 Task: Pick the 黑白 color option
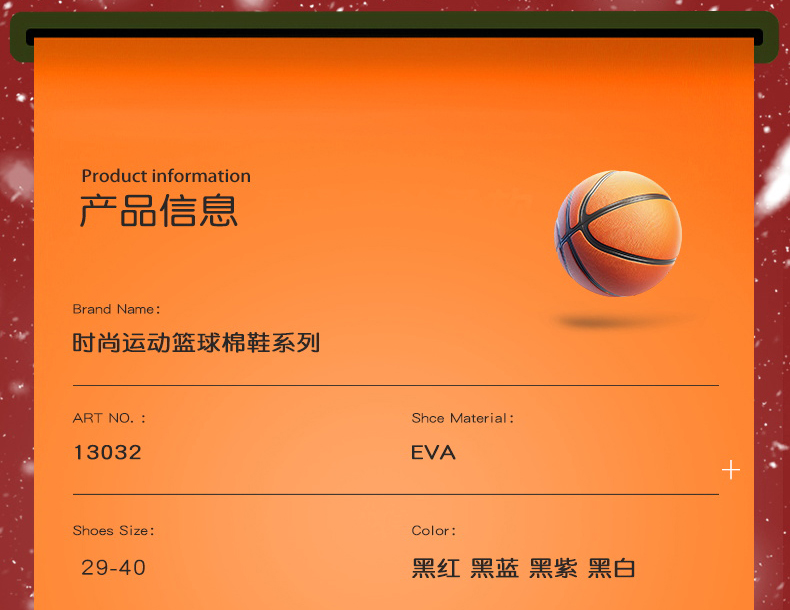pyautogui.click(x=612, y=569)
